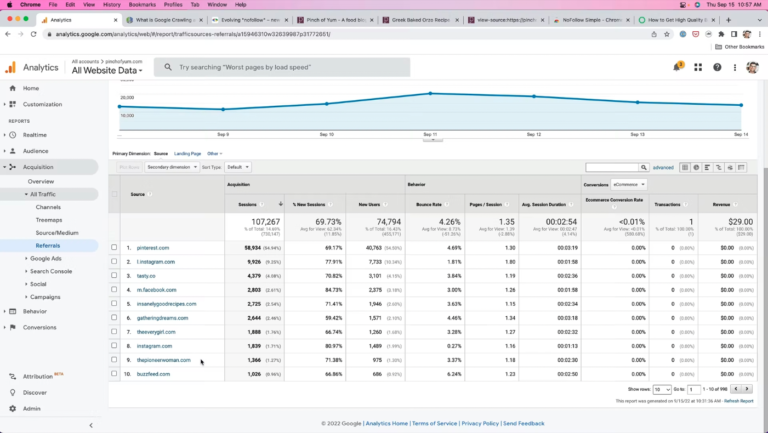The width and height of the screenshot is (768, 433).
Task: Check the gatheringdreams.com row checkbox
Action: pyautogui.click(x=114, y=317)
